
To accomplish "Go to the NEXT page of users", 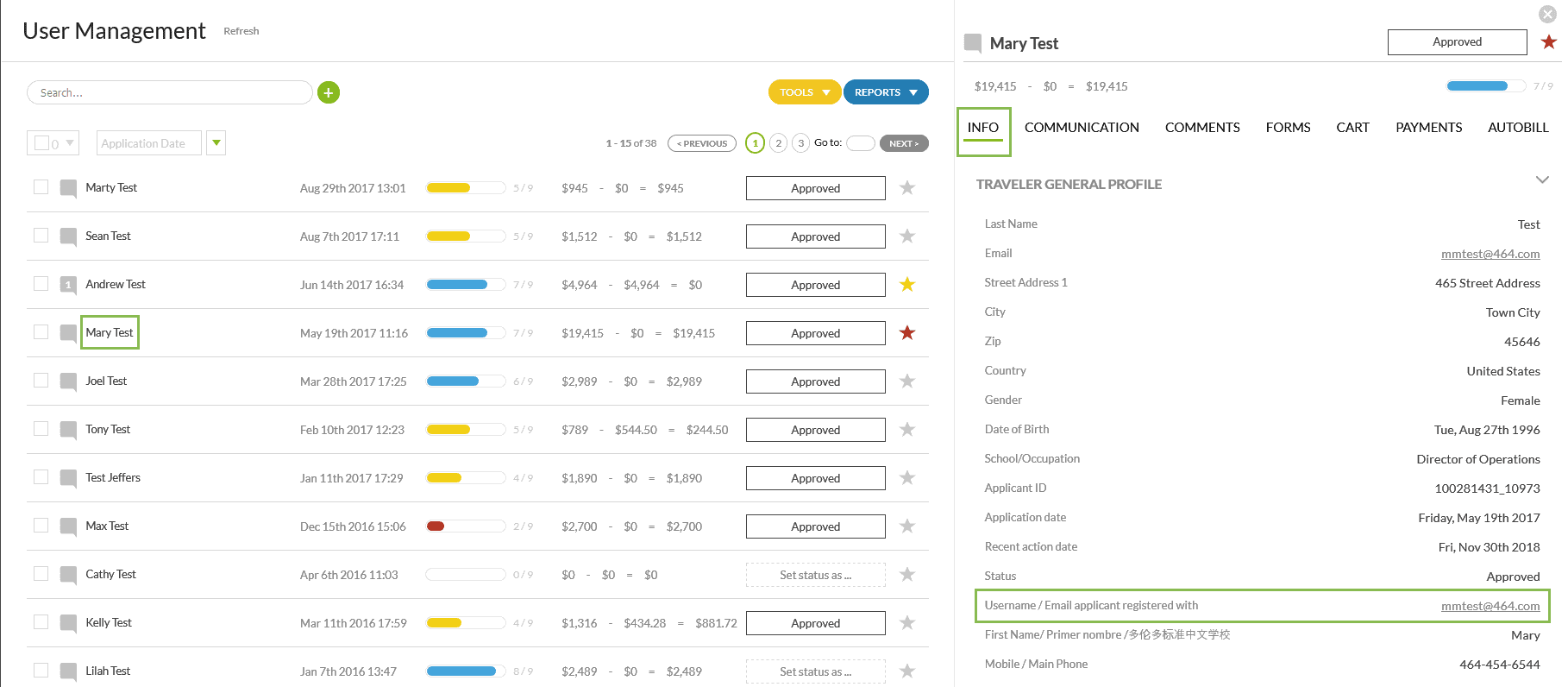I will coord(903,143).
